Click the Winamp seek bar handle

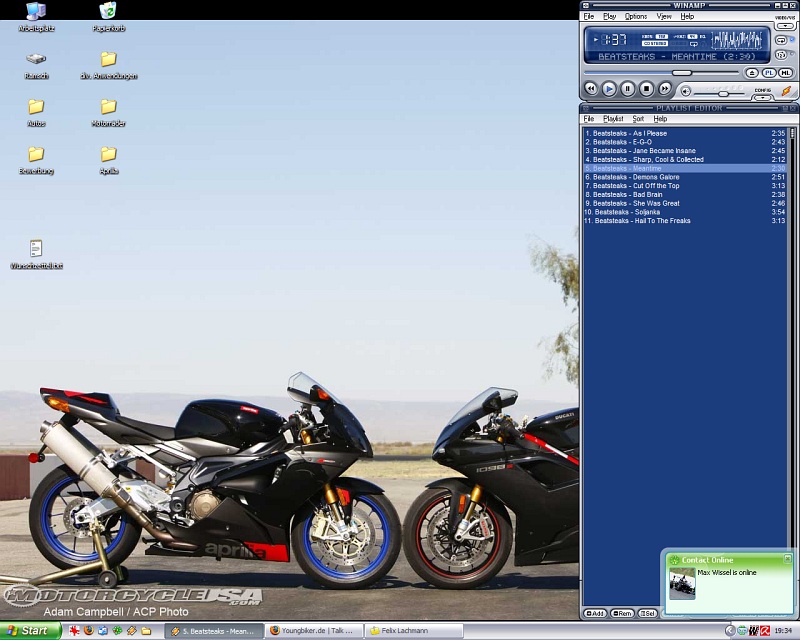[682, 73]
